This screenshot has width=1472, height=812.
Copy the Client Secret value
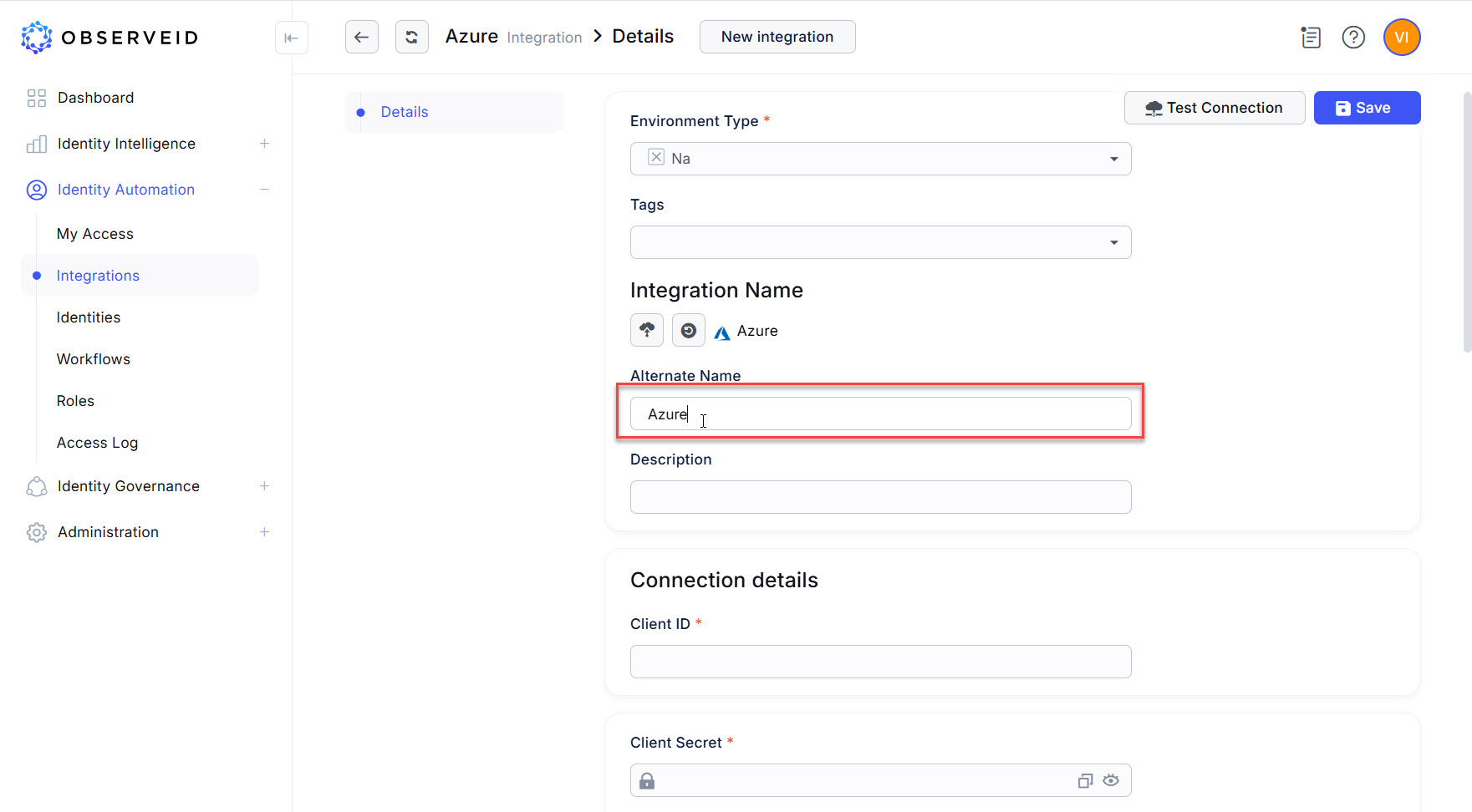[1085, 780]
